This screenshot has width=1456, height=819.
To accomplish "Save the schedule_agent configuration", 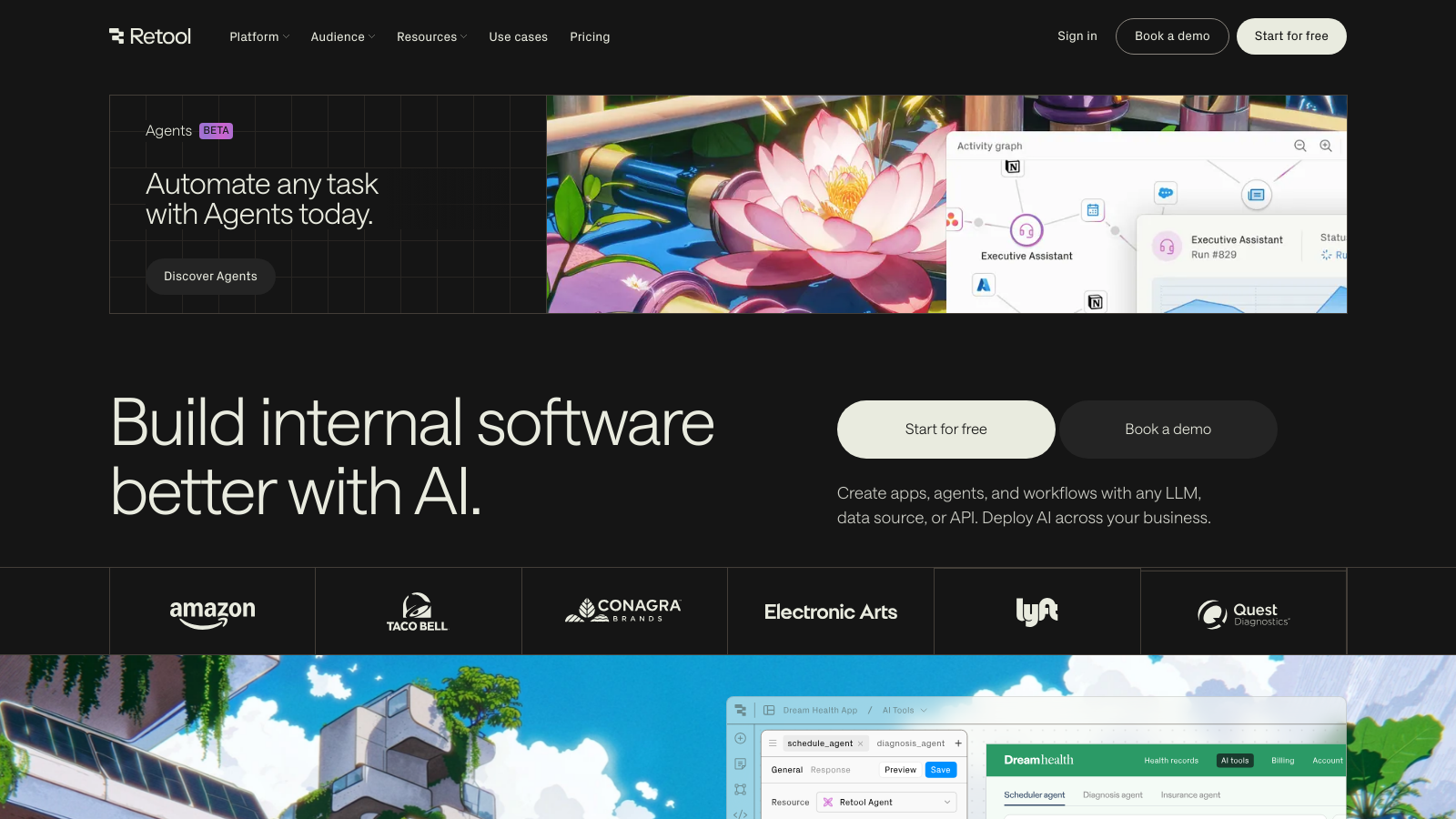I will coord(941,770).
